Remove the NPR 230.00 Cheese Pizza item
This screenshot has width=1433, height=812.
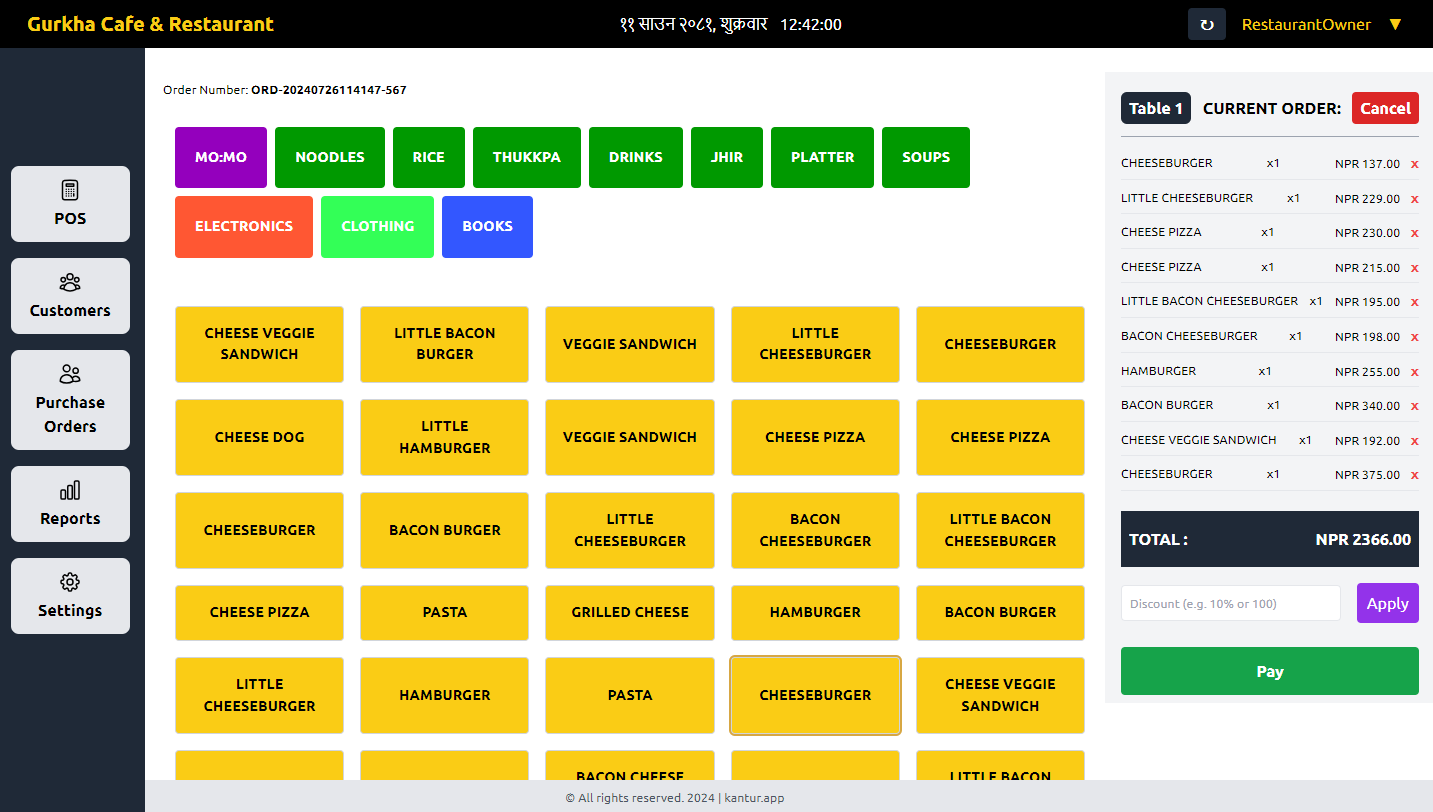coord(1415,233)
